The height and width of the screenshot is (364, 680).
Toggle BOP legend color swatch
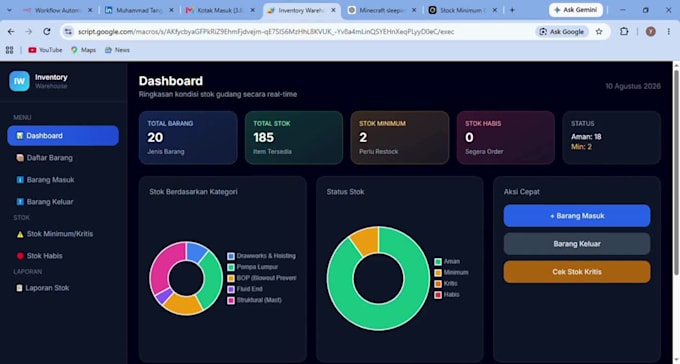click(231, 278)
